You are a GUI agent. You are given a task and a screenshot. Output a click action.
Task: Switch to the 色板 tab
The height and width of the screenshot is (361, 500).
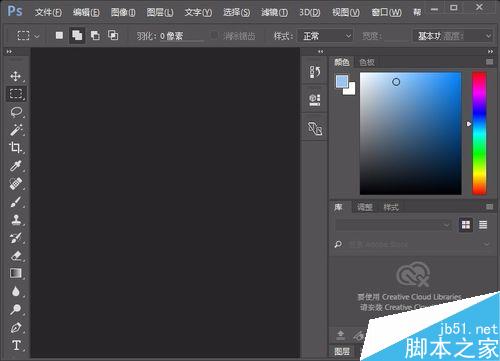[367, 62]
